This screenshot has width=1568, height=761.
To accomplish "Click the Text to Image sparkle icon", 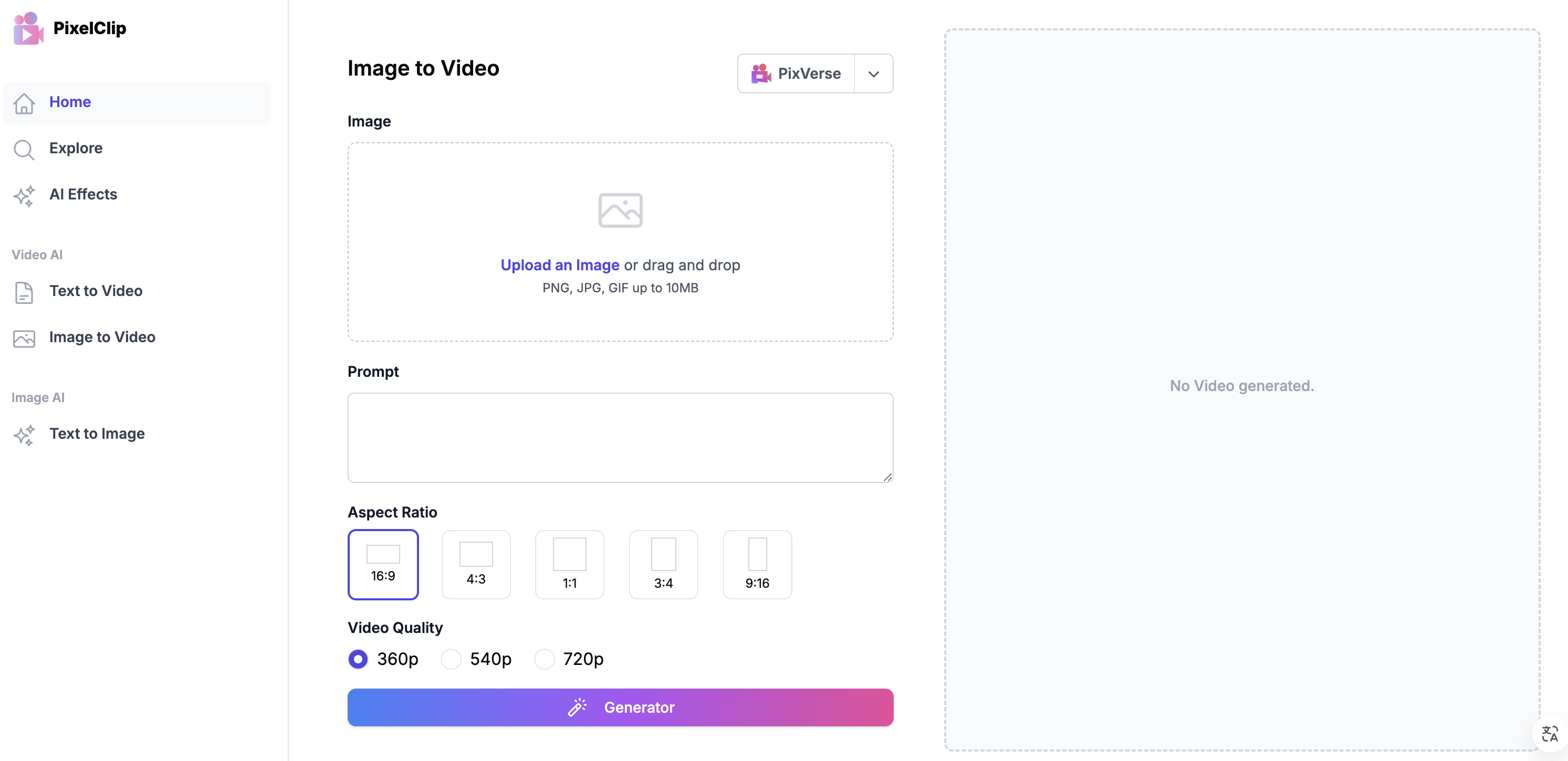I will [x=24, y=435].
